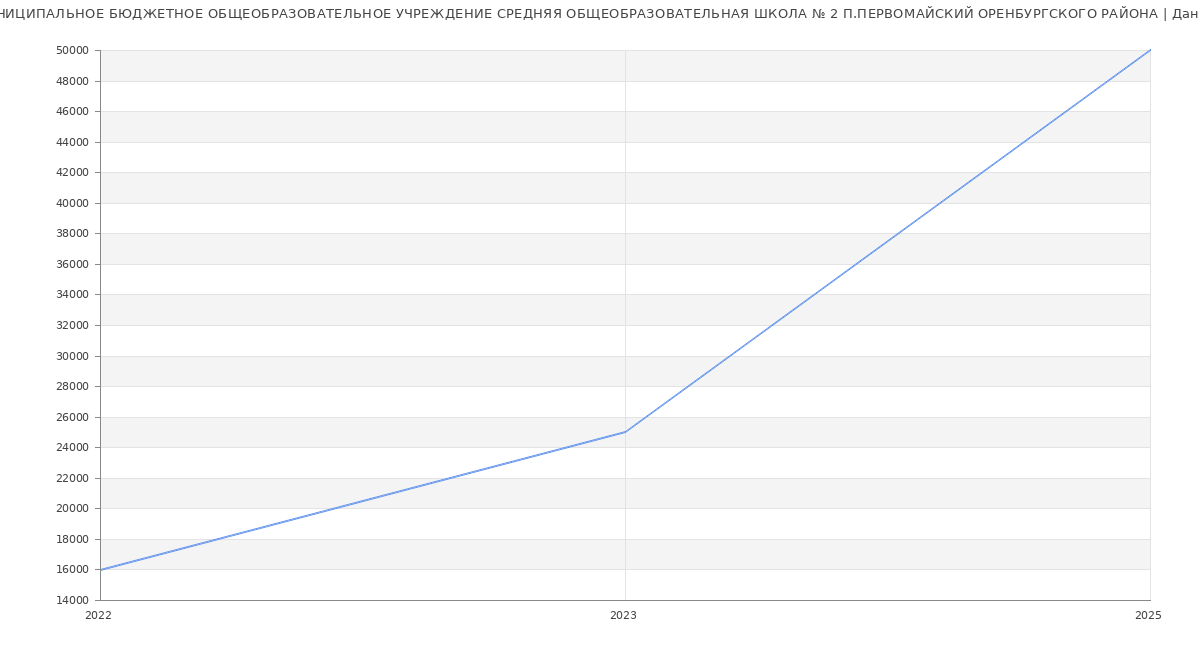Click the 2023 x-axis label
Image resolution: width=1200 pixels, height=650 pixels.
[x=623, y=616]
